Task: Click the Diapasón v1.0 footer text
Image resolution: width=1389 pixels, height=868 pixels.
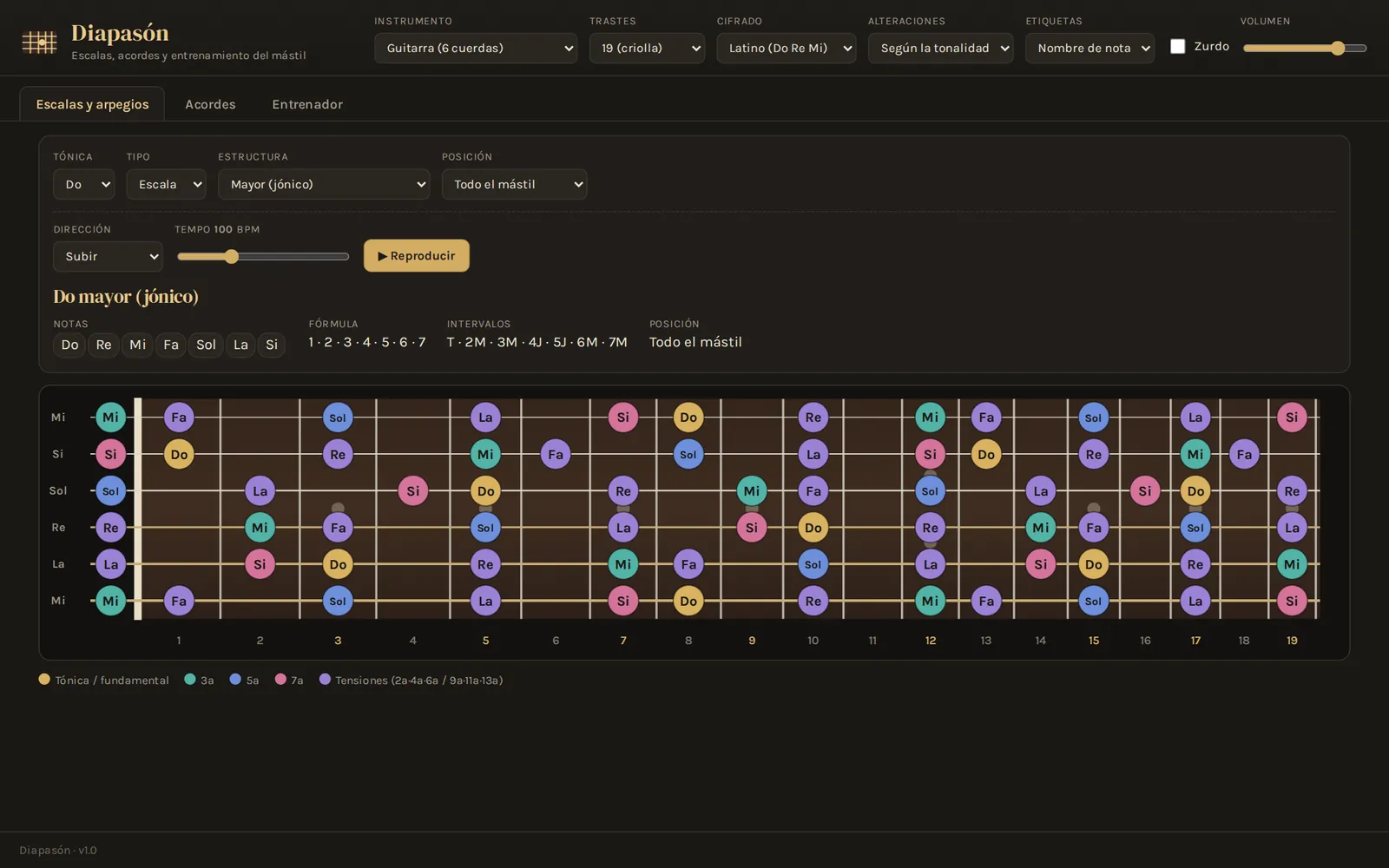Action: pos(58,850)
